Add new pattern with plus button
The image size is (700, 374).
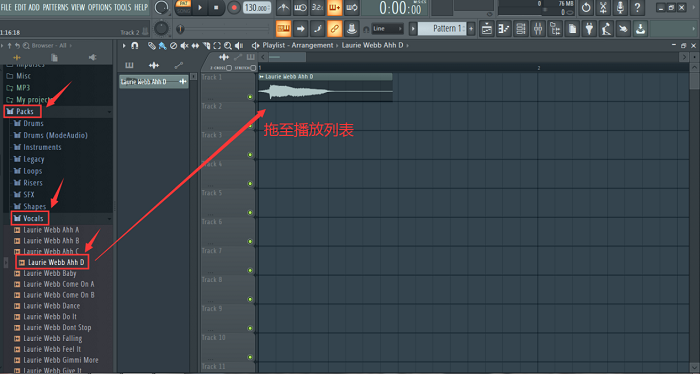tap(471, 29)
